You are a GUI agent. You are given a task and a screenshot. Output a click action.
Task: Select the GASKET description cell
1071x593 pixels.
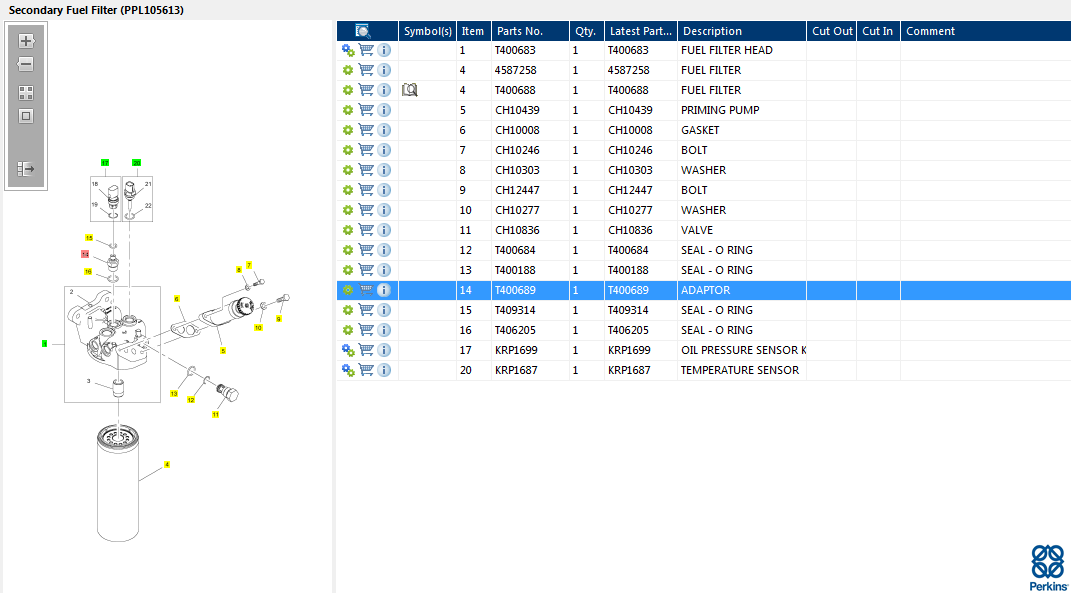pyautogui.click(x=742, y=130)
